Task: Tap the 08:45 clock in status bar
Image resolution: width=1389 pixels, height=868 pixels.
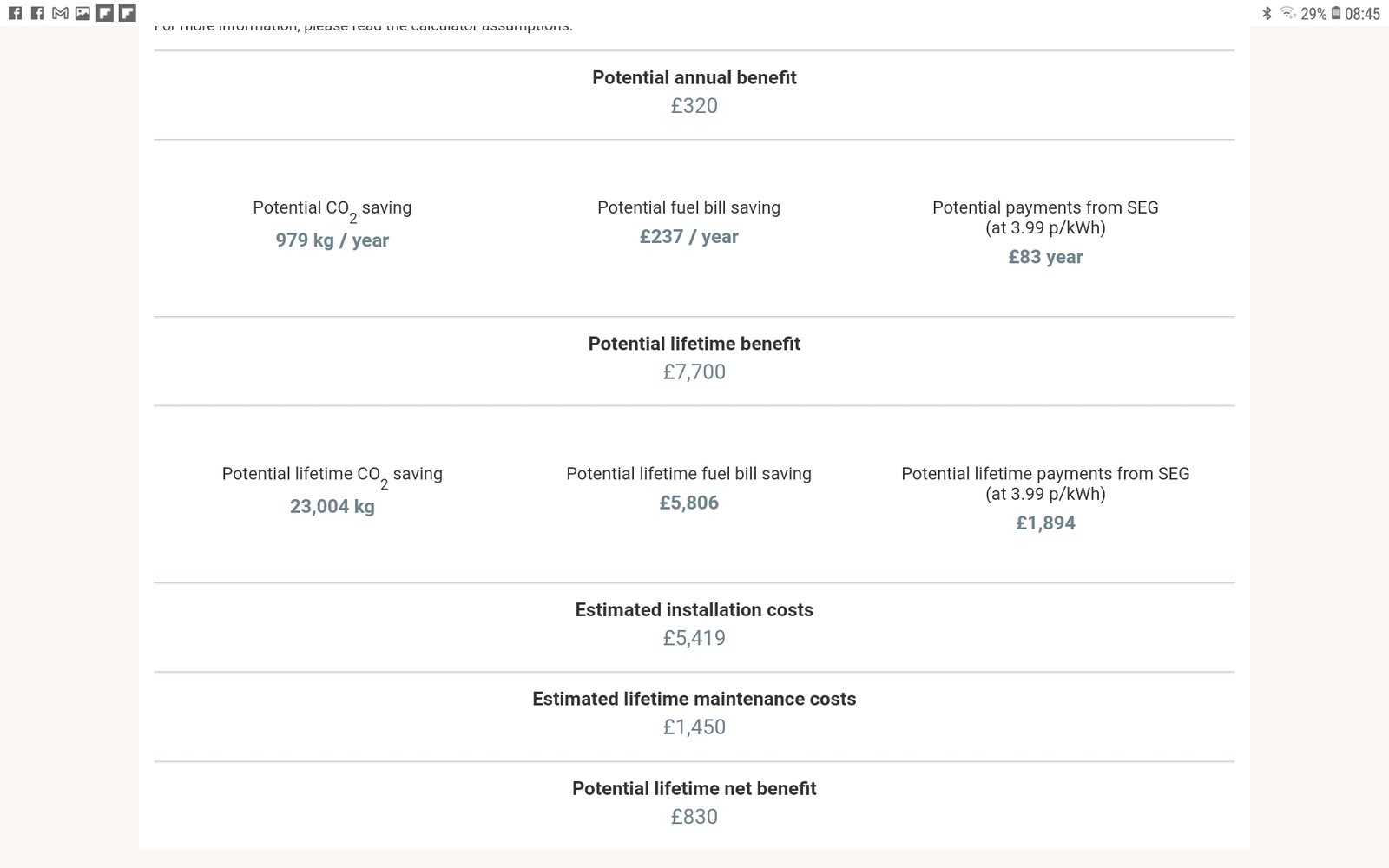Action: click(1363, 14)
